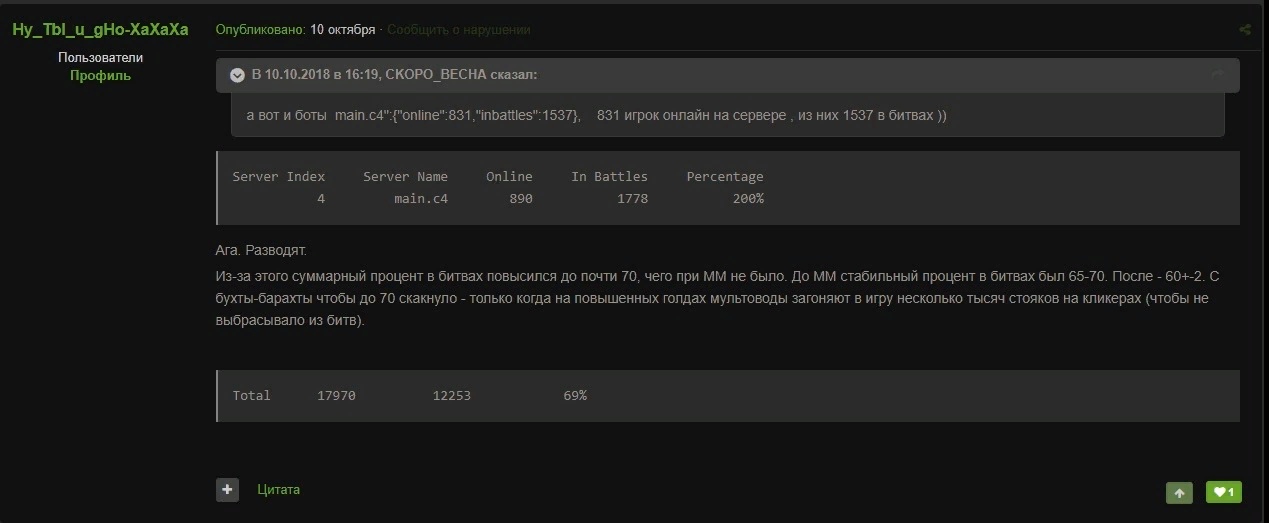Jump to the original quoted post arrow

(x=1217, y=75)
